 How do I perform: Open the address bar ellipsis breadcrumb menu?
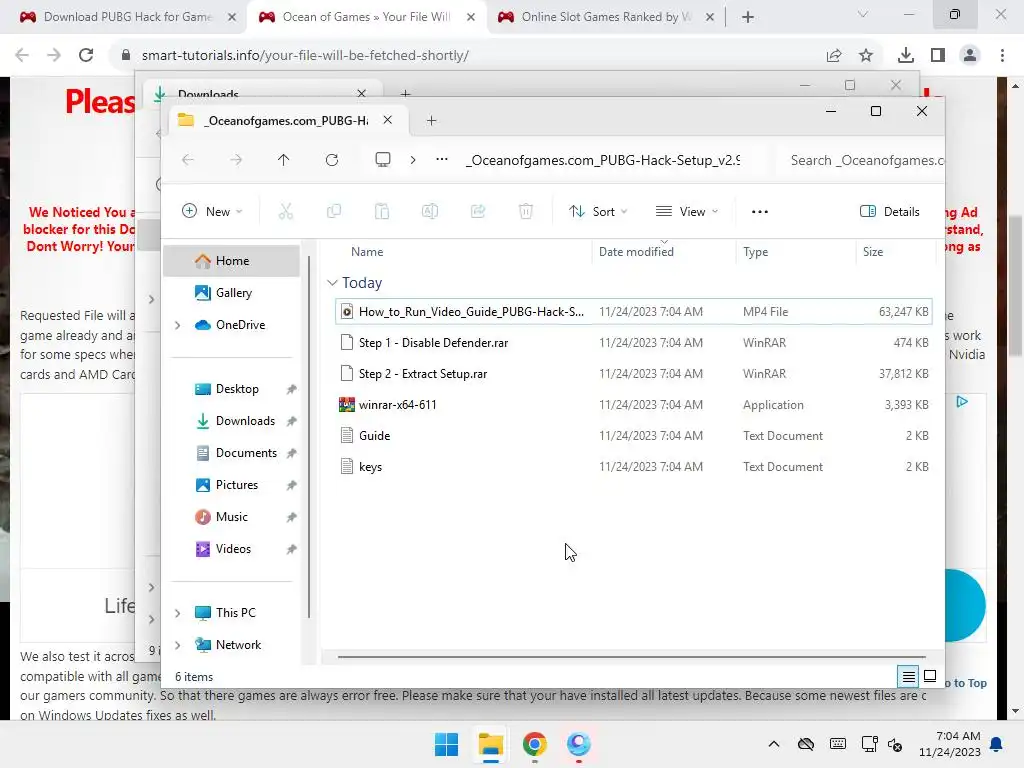click(442, 159)
